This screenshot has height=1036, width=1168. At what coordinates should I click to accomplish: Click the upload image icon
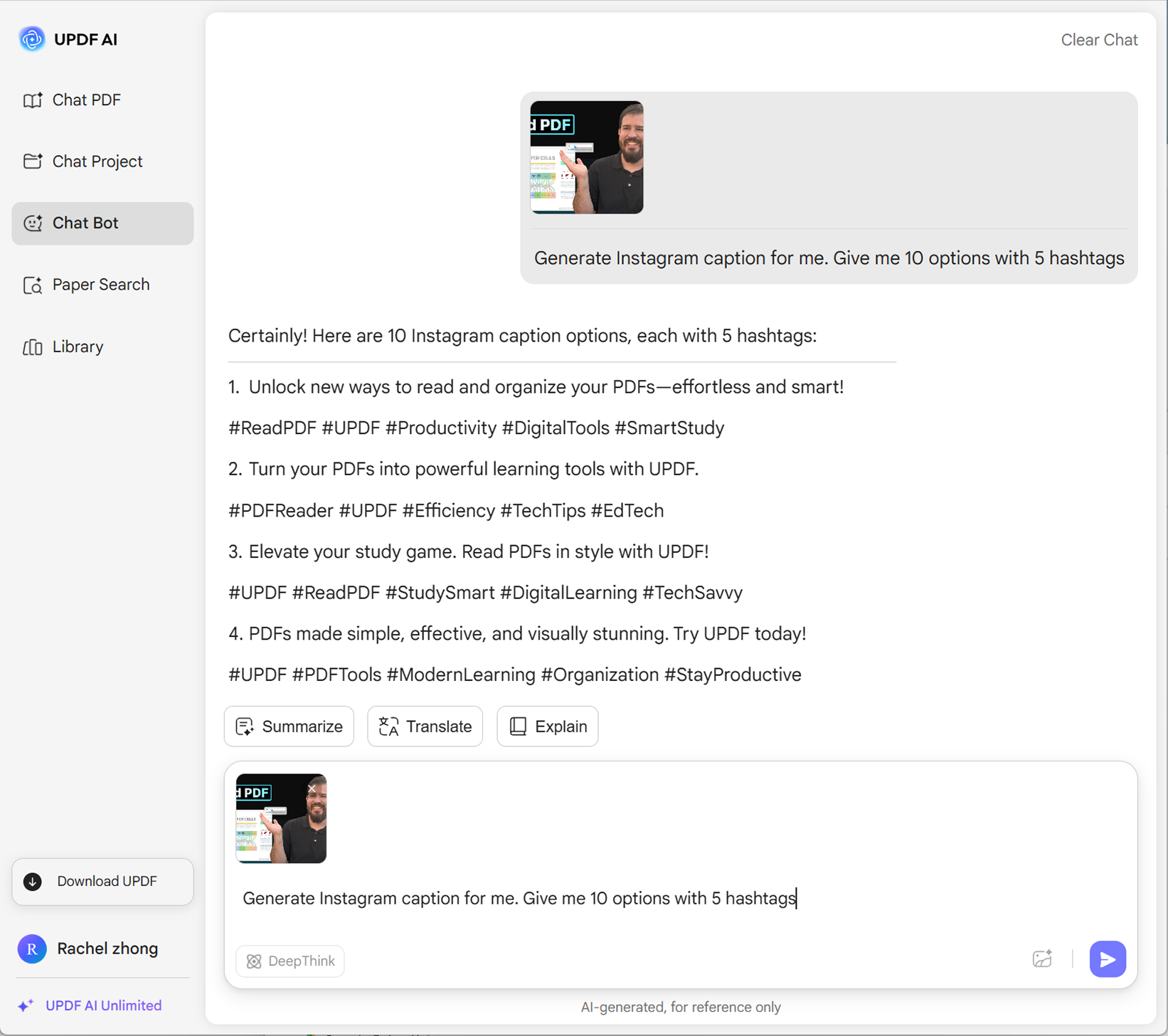click(1042, 959)
